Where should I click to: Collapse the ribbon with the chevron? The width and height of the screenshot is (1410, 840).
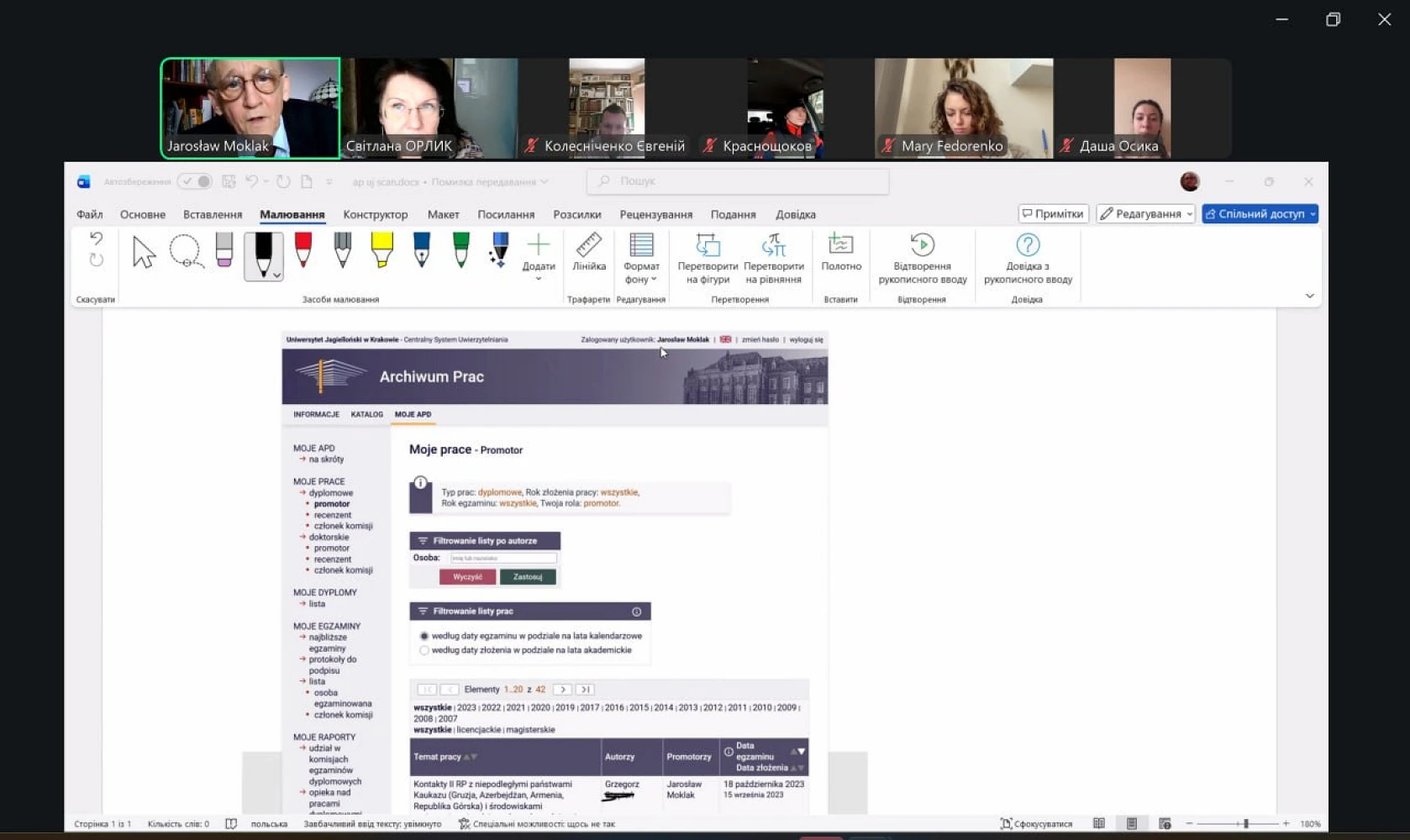pyautogui.click(x=1309, y=296)
